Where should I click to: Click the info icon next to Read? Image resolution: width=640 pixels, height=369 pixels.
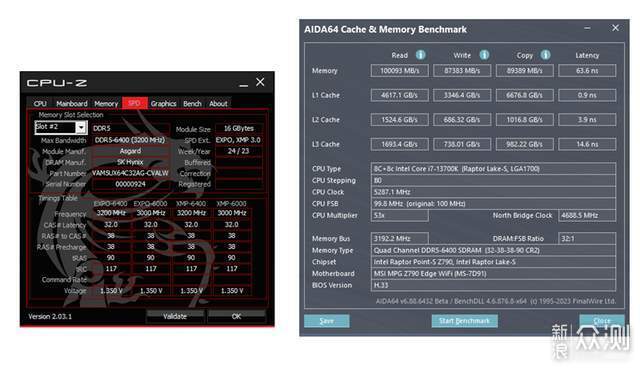click(x=420, y=55)
